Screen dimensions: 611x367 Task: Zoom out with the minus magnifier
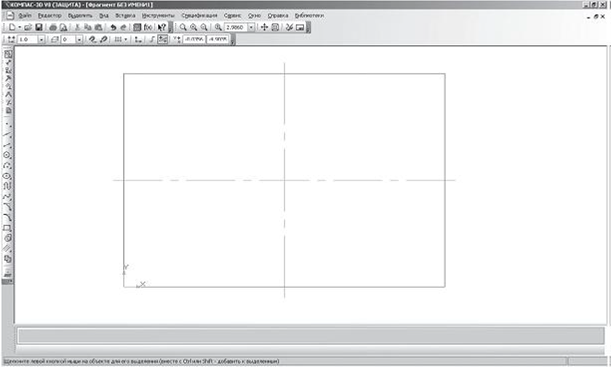coord(204,27)
